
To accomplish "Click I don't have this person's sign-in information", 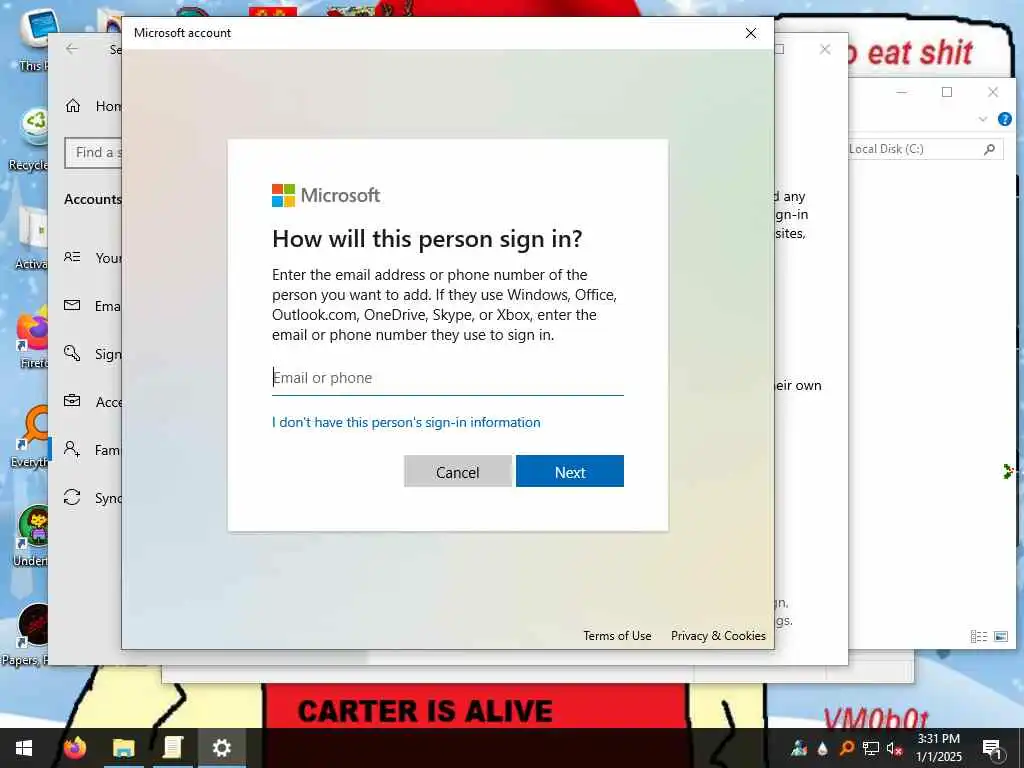I will (x=406, y=423).
